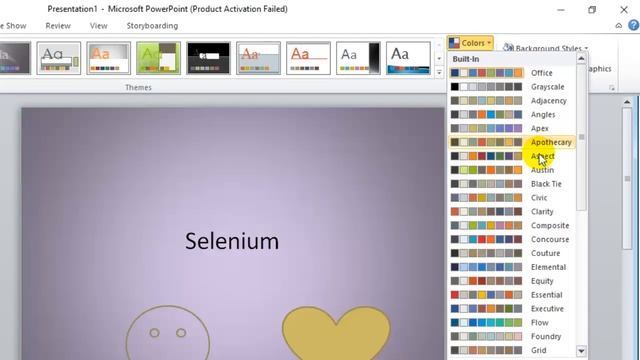Select the Selenium title text on slide
The width and height of the screenshot is (640, 360).
tap(232, 241)
